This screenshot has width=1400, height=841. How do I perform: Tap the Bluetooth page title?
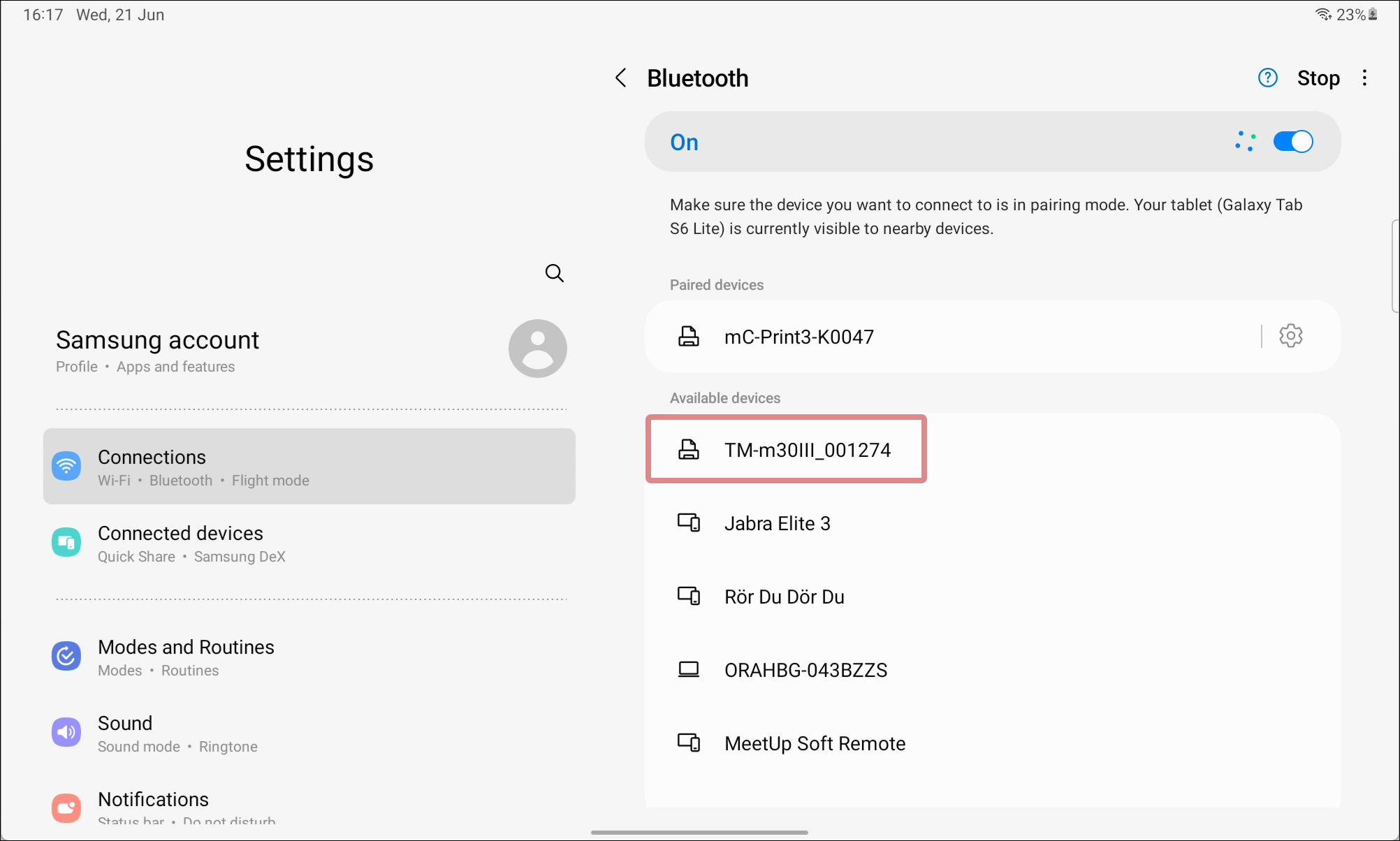pos(697,78)
